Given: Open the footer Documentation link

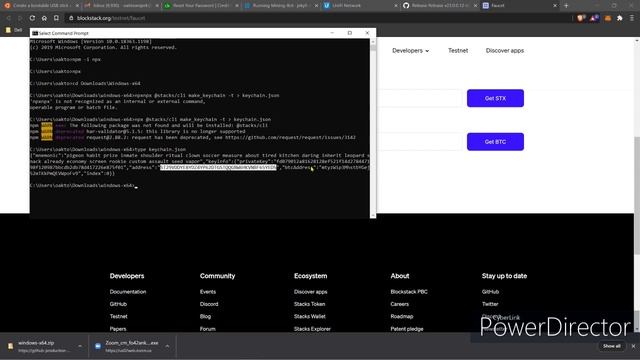Looking at the screenshot, I should [128, 292].
